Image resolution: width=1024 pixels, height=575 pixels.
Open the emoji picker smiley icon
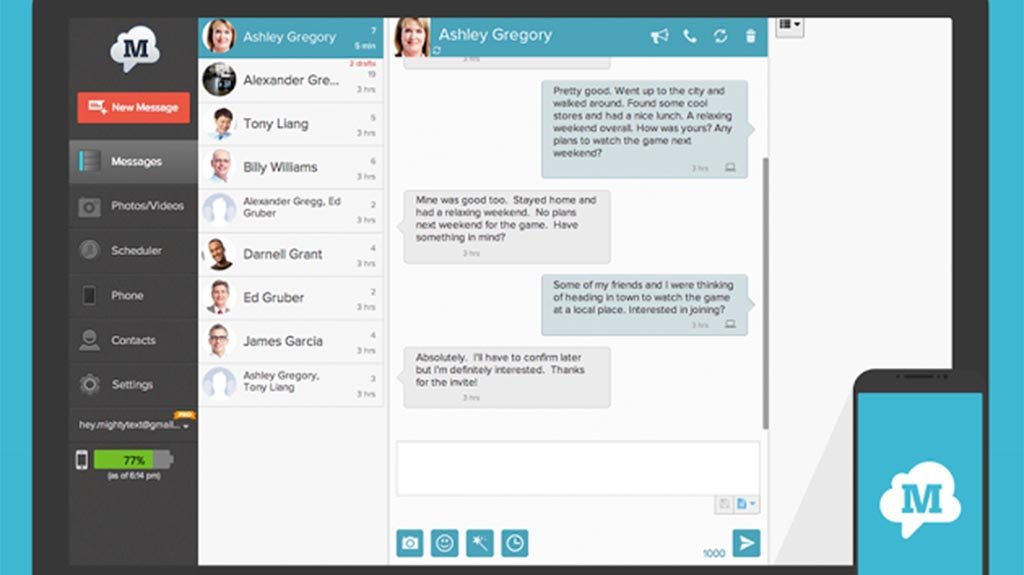coord(444,543)
